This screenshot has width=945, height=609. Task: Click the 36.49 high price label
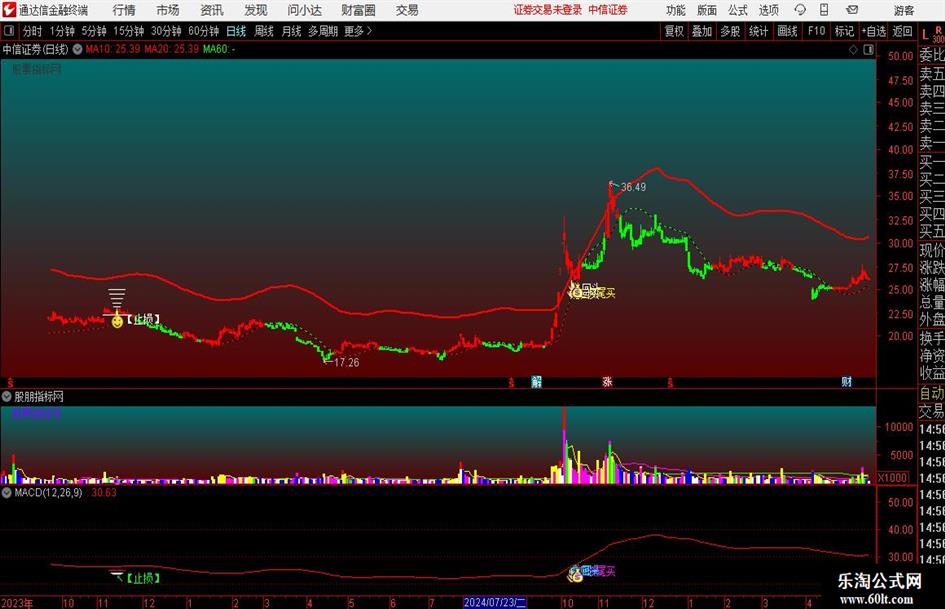click(633, 187)
